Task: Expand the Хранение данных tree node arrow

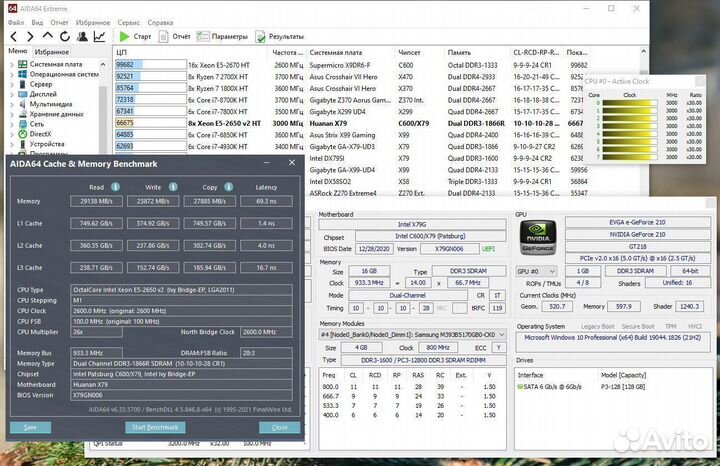Action: 12,114
